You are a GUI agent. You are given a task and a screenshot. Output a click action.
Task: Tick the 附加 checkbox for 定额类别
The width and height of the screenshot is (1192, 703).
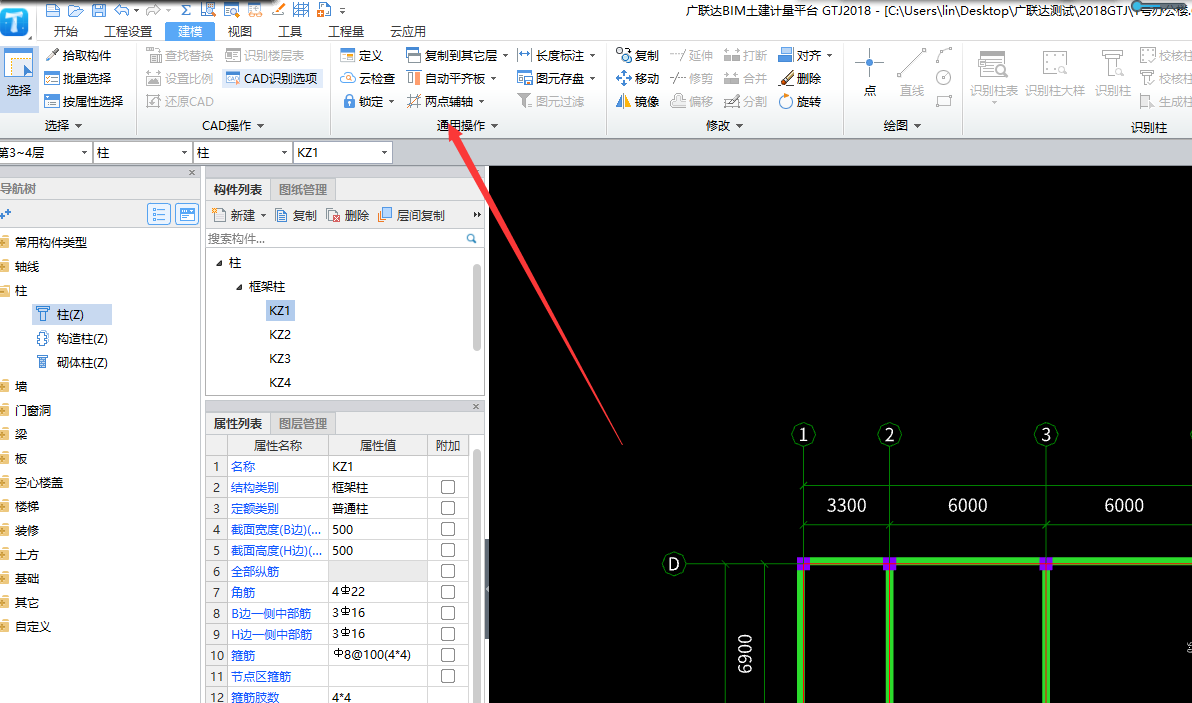pyautogui.click(x=448, y=508)
